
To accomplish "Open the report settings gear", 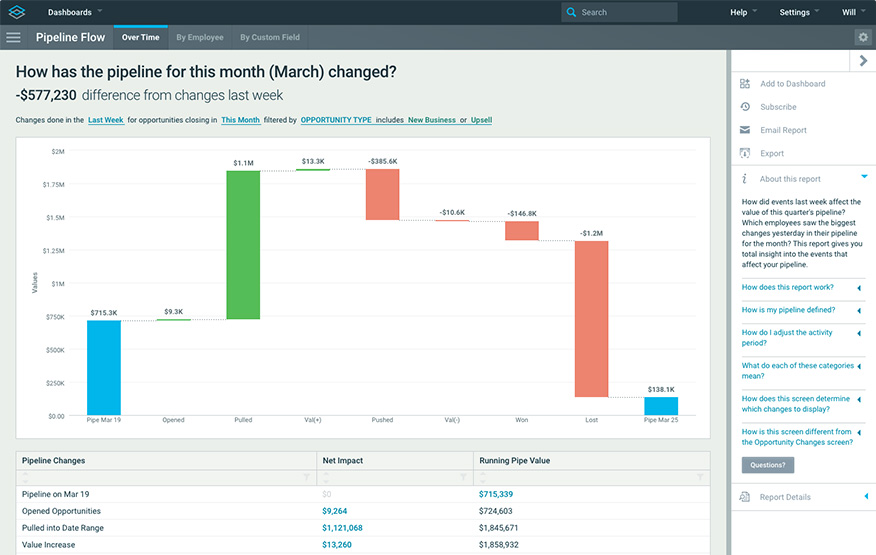I will (x=862, y=38).
